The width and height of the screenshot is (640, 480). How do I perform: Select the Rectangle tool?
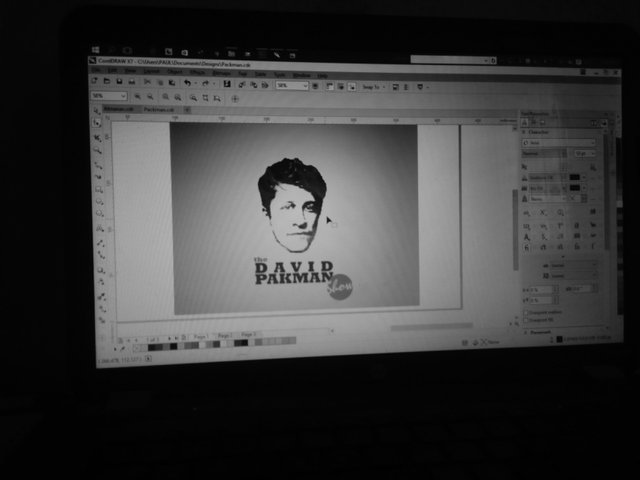coord(99,189)
